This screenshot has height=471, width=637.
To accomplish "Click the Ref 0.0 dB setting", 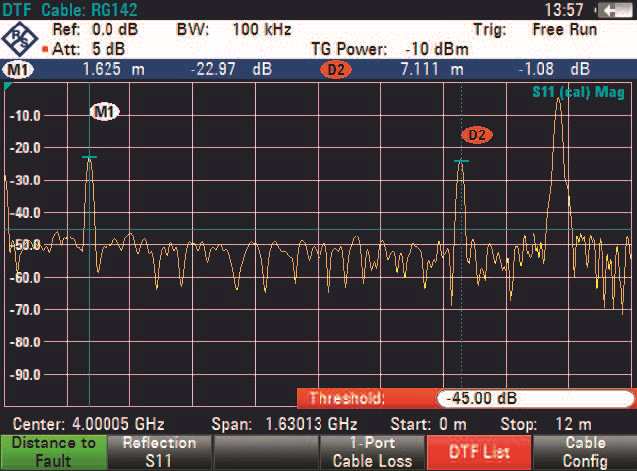I will 95,30.
